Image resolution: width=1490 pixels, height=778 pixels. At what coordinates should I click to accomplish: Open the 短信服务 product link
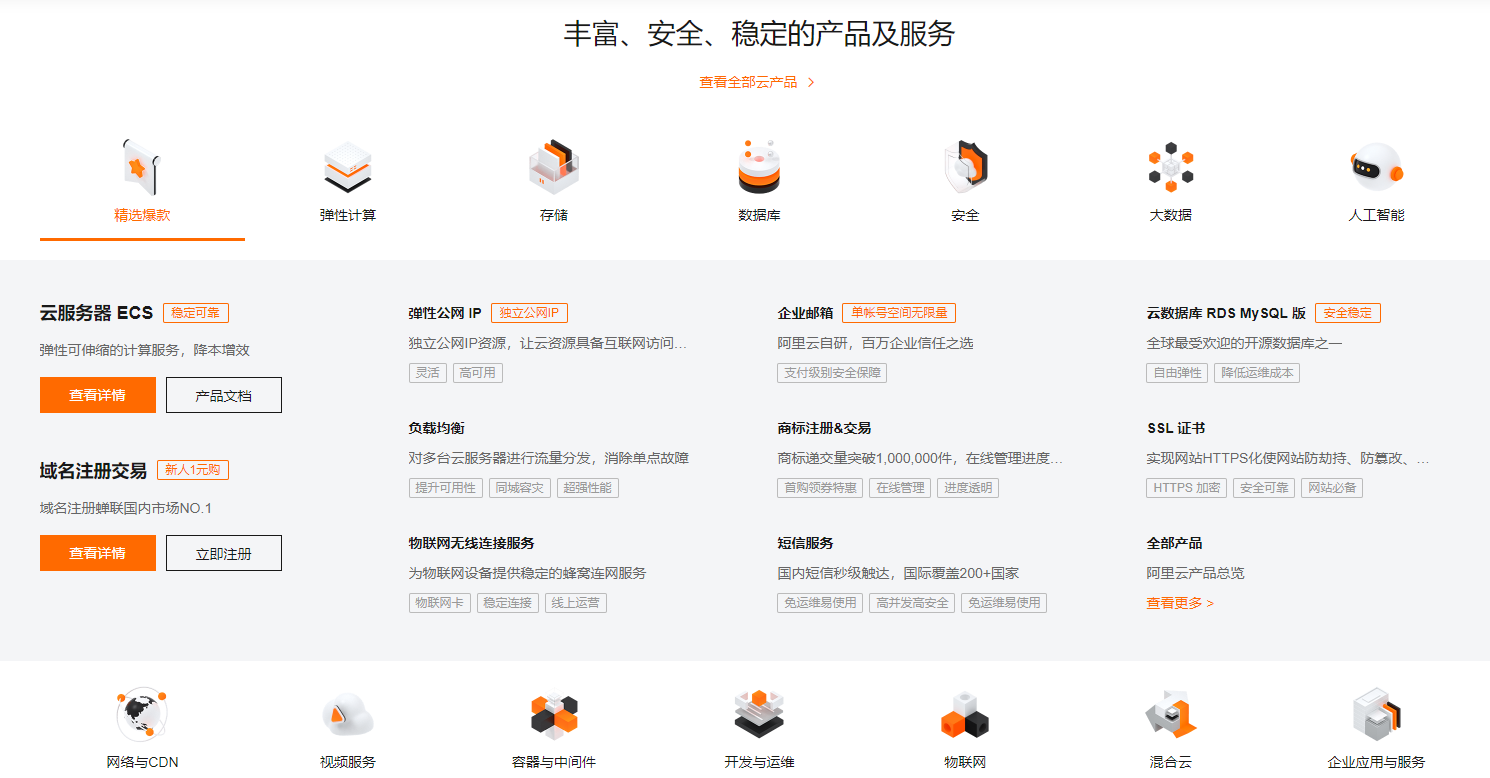point(805,543)
